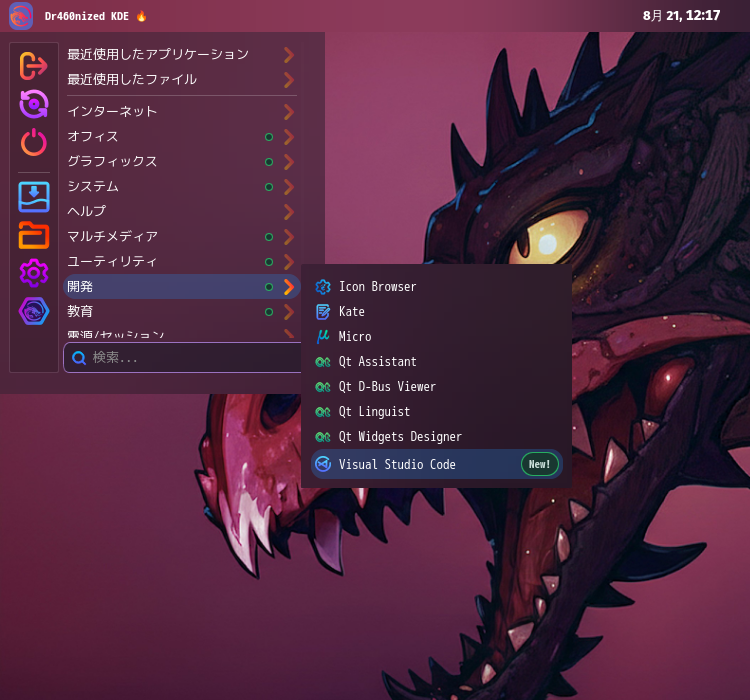Open the ユーティリティ menu category
Screen dimensions: 750x700
pos(181,261)
